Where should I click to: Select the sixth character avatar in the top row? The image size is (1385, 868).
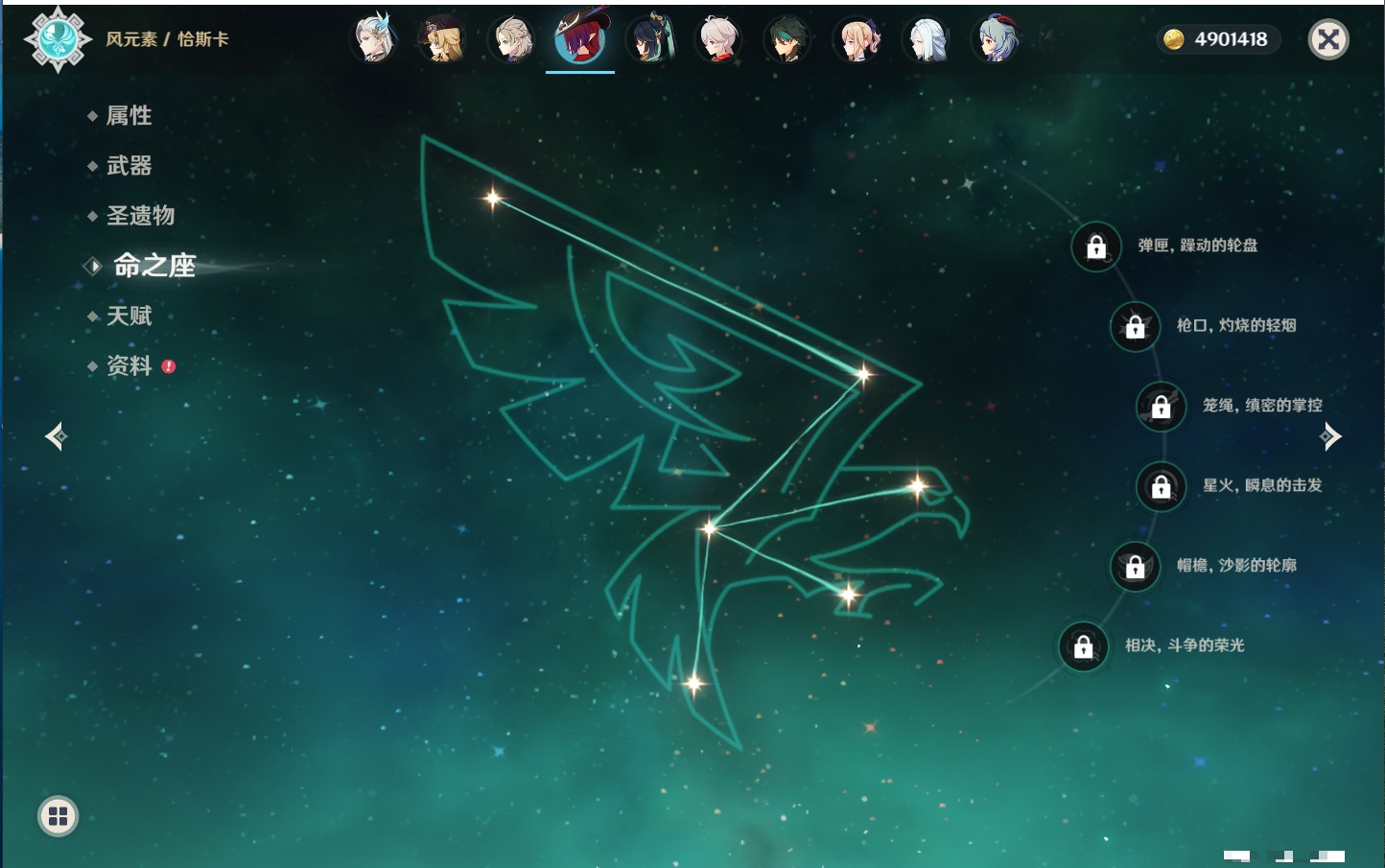718,39
